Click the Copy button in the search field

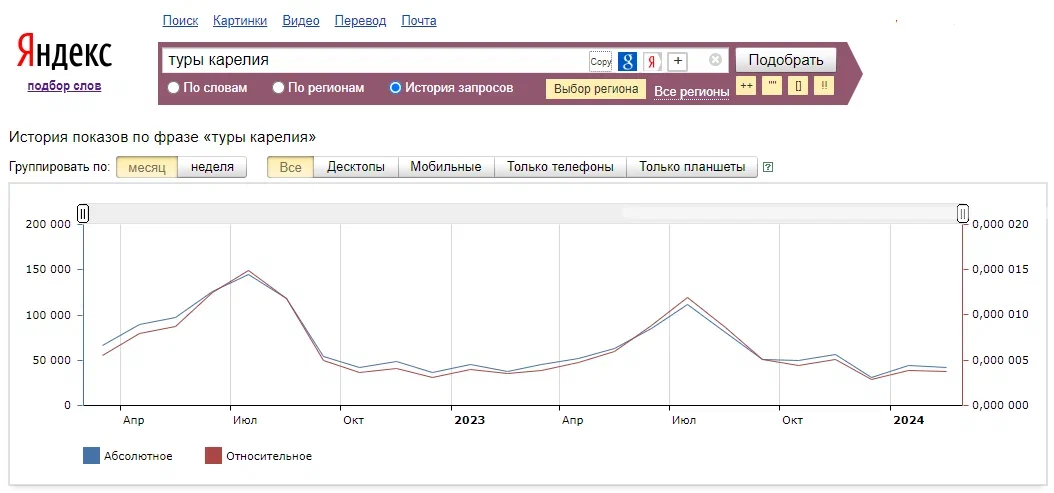click(601, 61)
